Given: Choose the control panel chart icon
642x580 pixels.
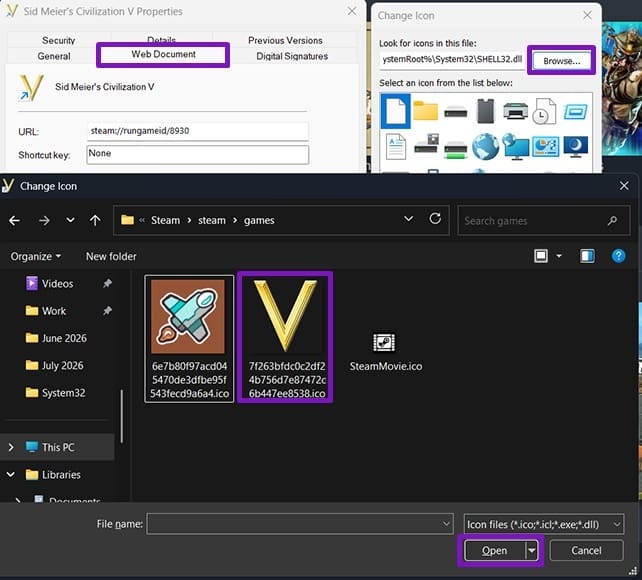Looking at the screenshot, I should click(545, 146).
